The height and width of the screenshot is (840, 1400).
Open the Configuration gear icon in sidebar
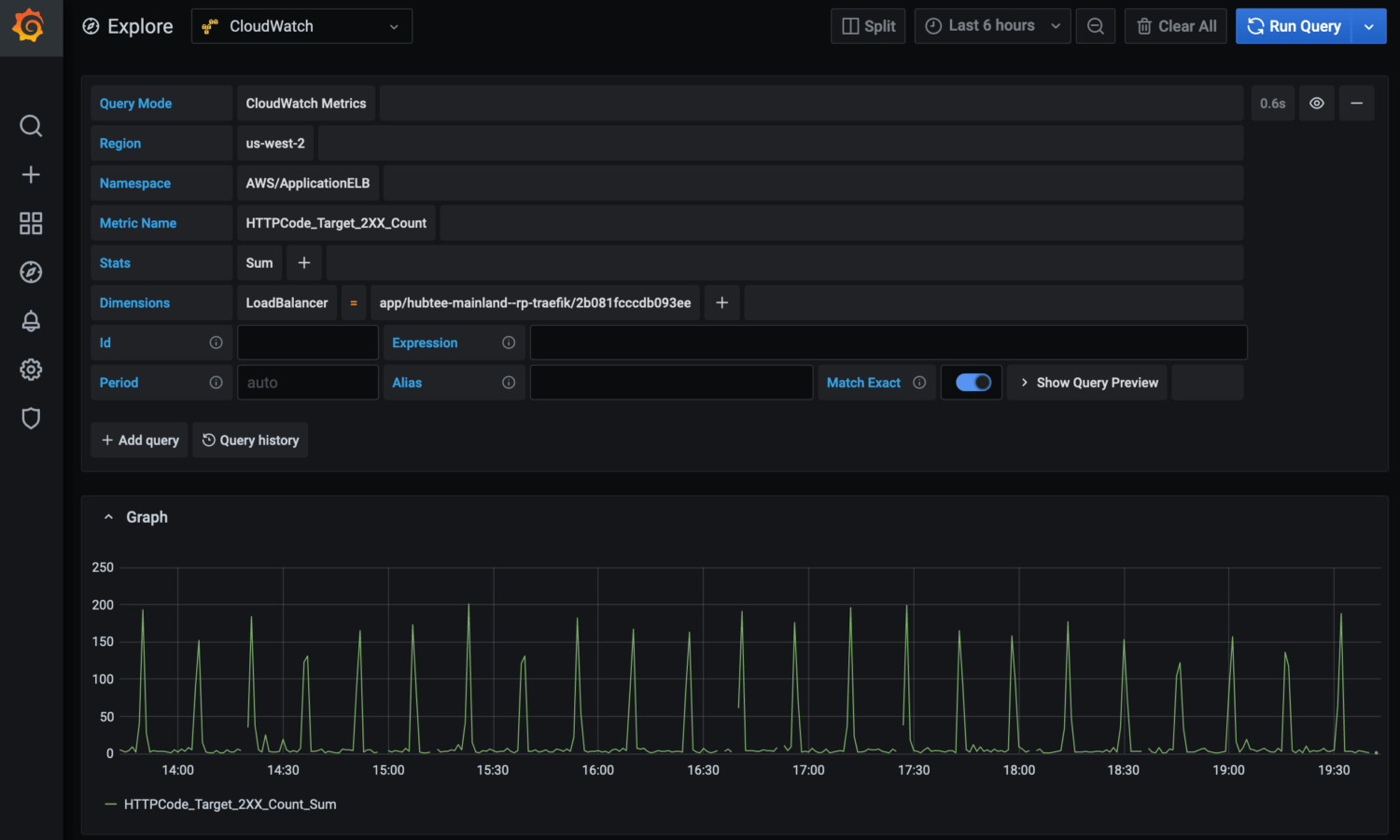pos(31,370)
